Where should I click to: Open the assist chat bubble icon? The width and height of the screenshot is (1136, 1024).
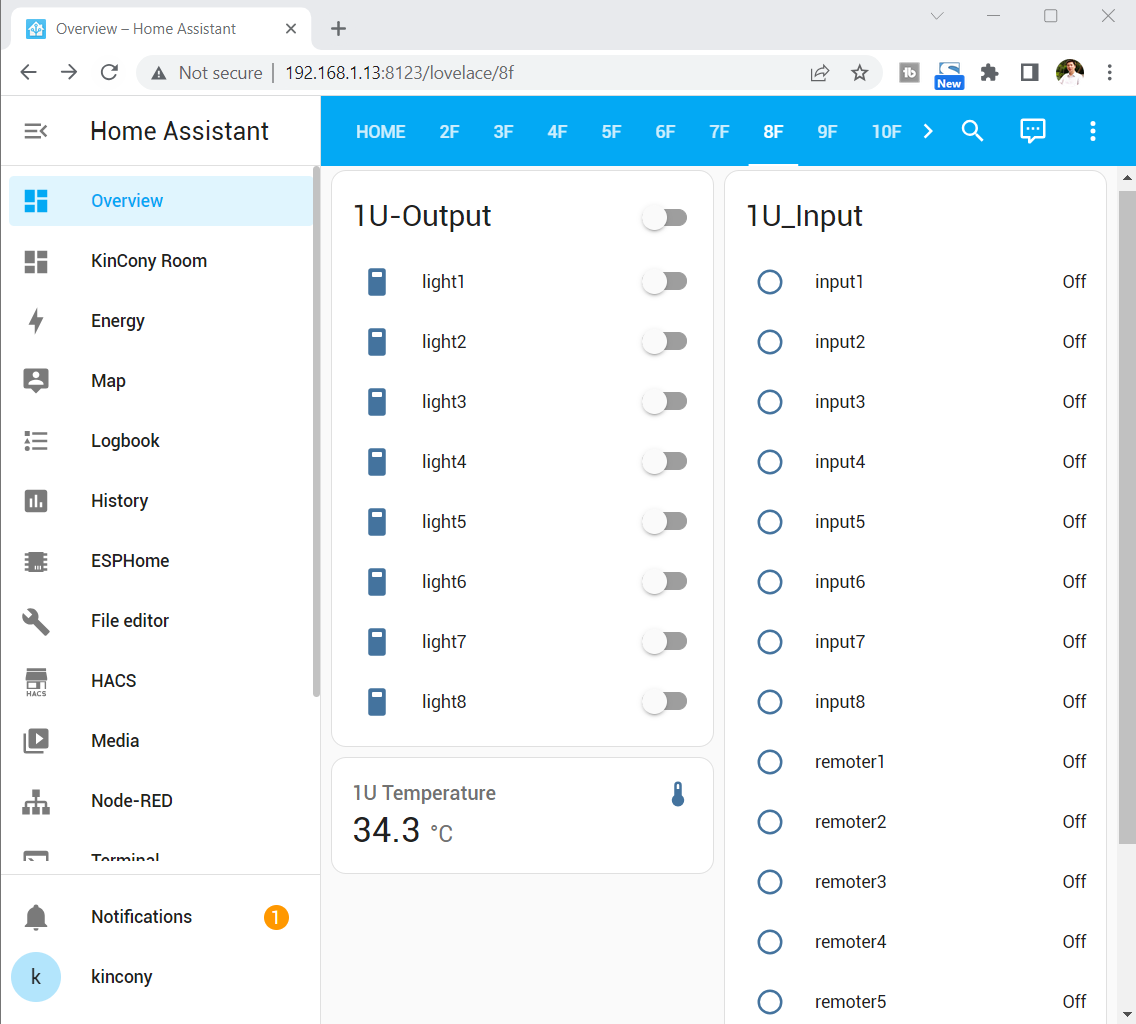point(1032,131)
